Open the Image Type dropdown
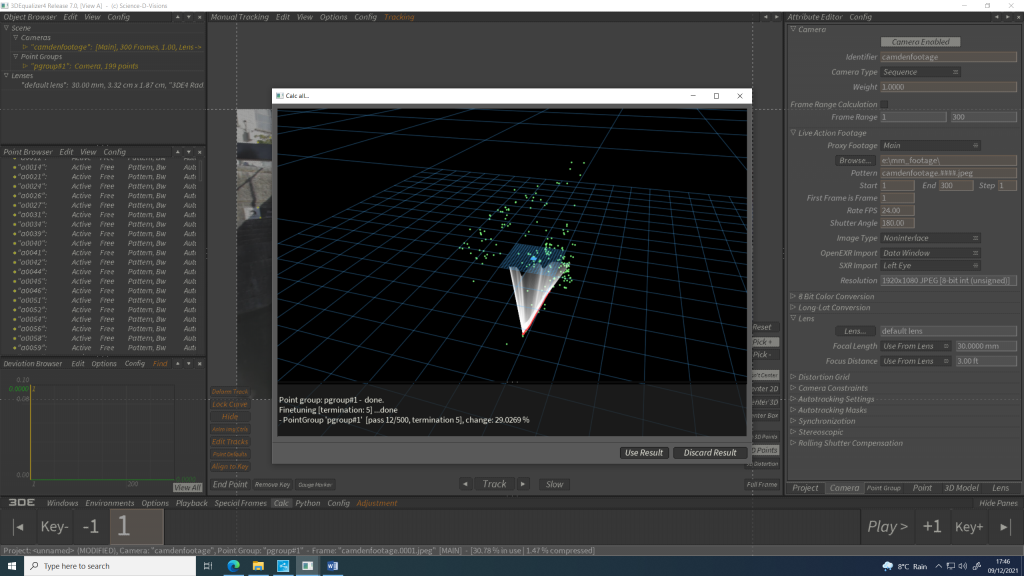This screenshot has height=576, width=1024. [930, 238]
